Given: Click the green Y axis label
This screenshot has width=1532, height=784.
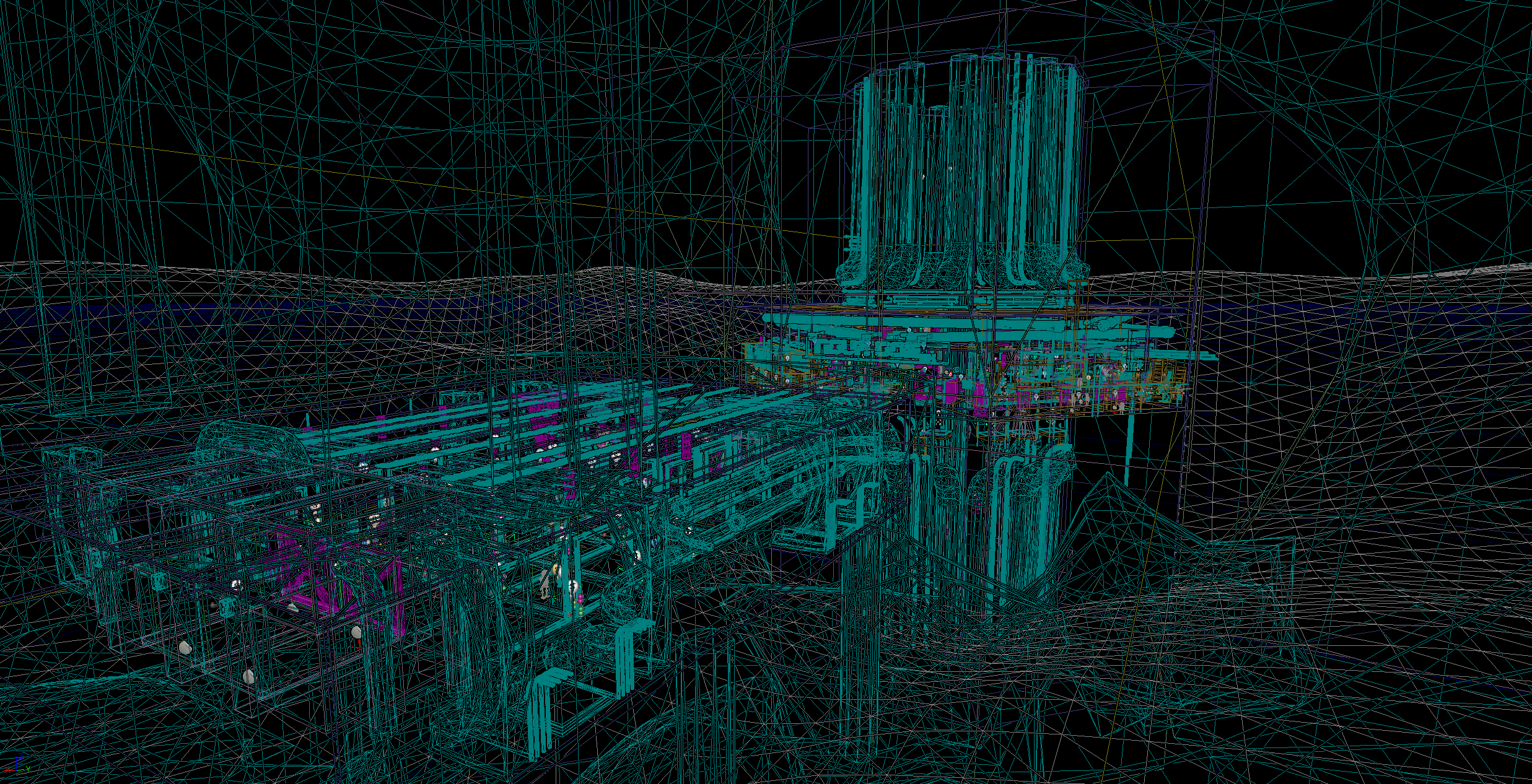Looking at the screenshot, I should [28, 769].
